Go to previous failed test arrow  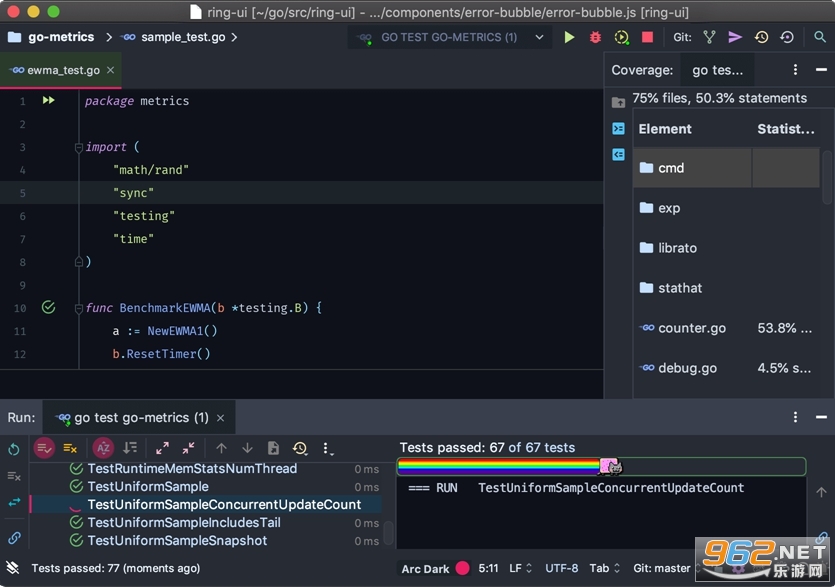(x=222, y=449)
